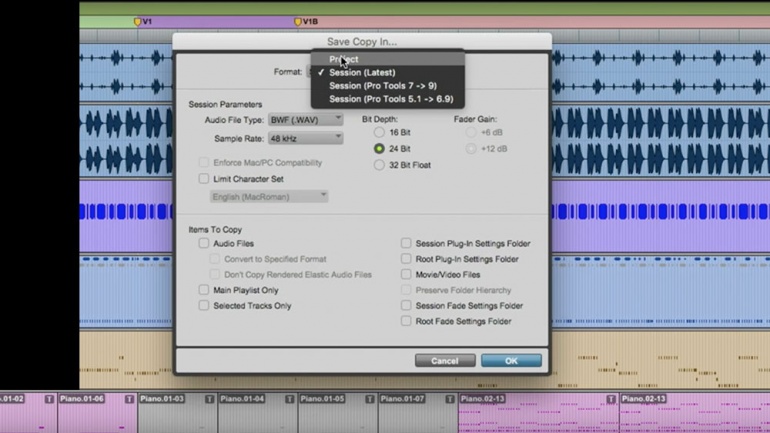The height and width of the screenshot is (433, 770).
Task: Choose the 32 Bit Float radio option
Action: pos(379,165)
